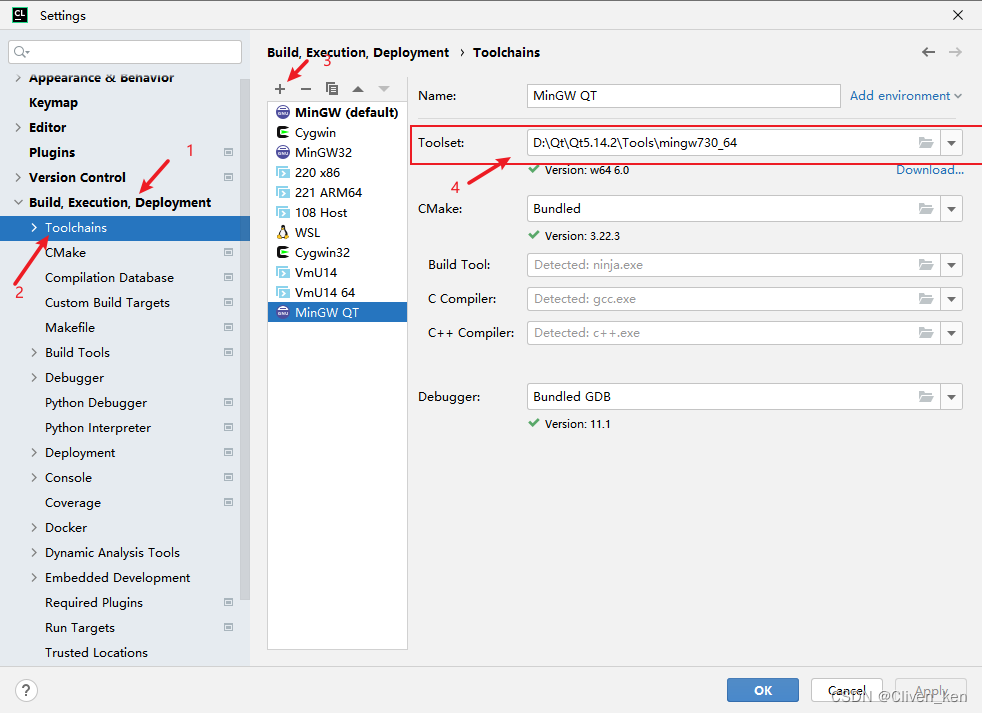982x713 pixels.
Task: Move toolchain down in list
Action: click(x=384, y=89)
